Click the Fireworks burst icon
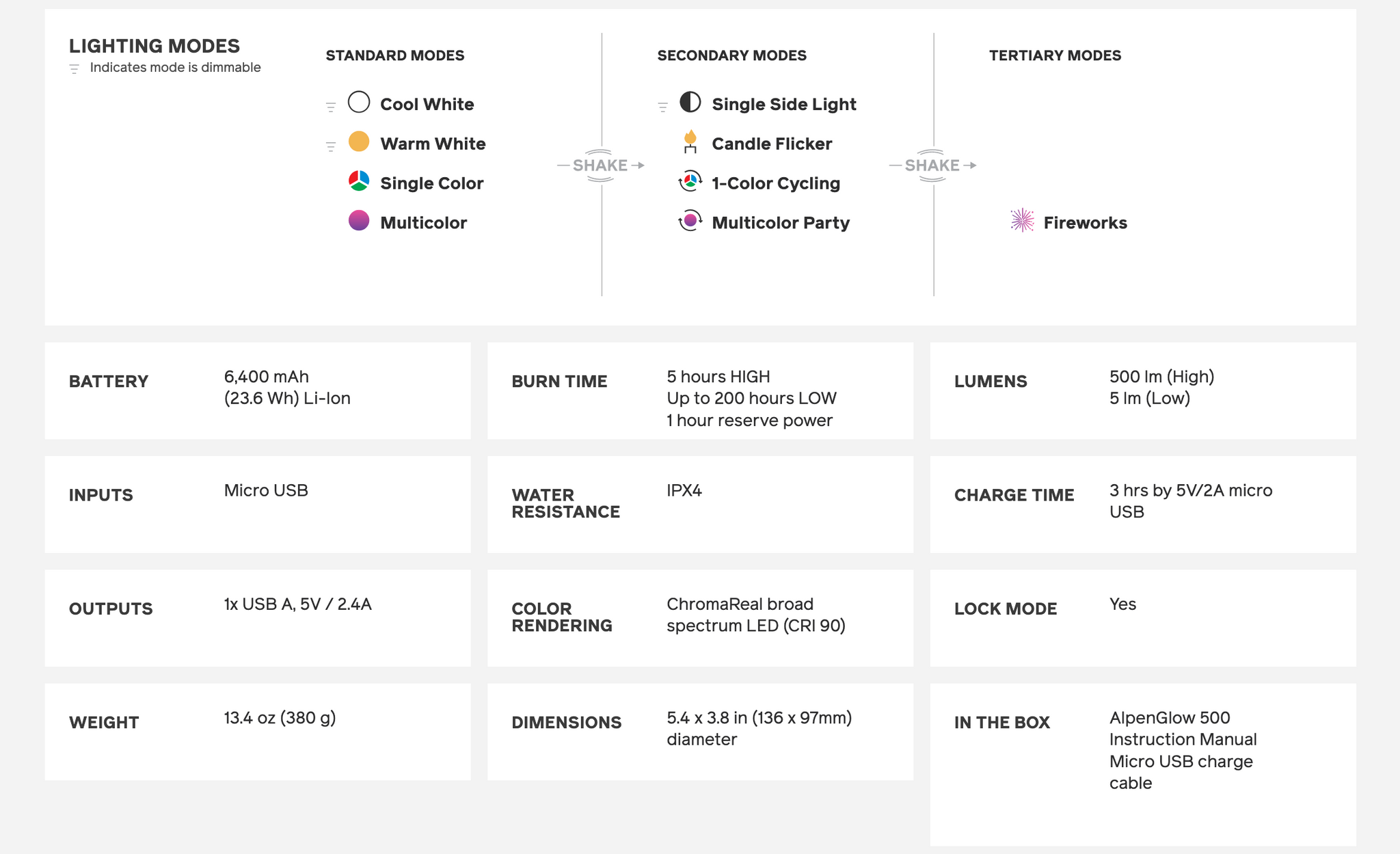Image resolution: width=1400 pixels, height=854 pixels. (1022, 220)
